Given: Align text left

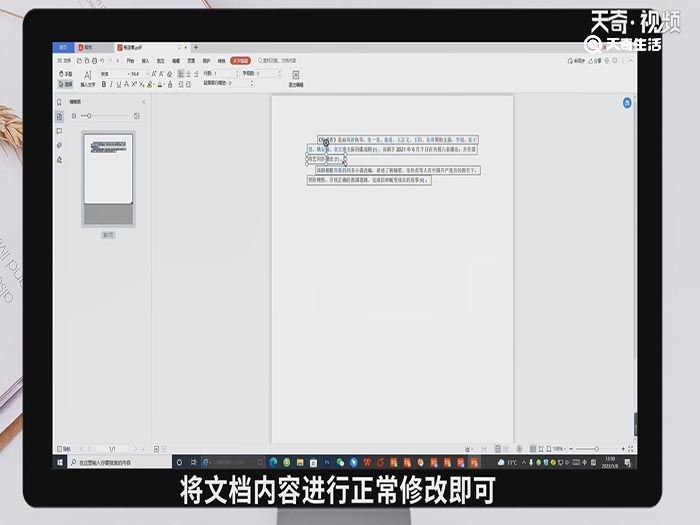Looking at the screenshot, I should click(x=181, y=74).
